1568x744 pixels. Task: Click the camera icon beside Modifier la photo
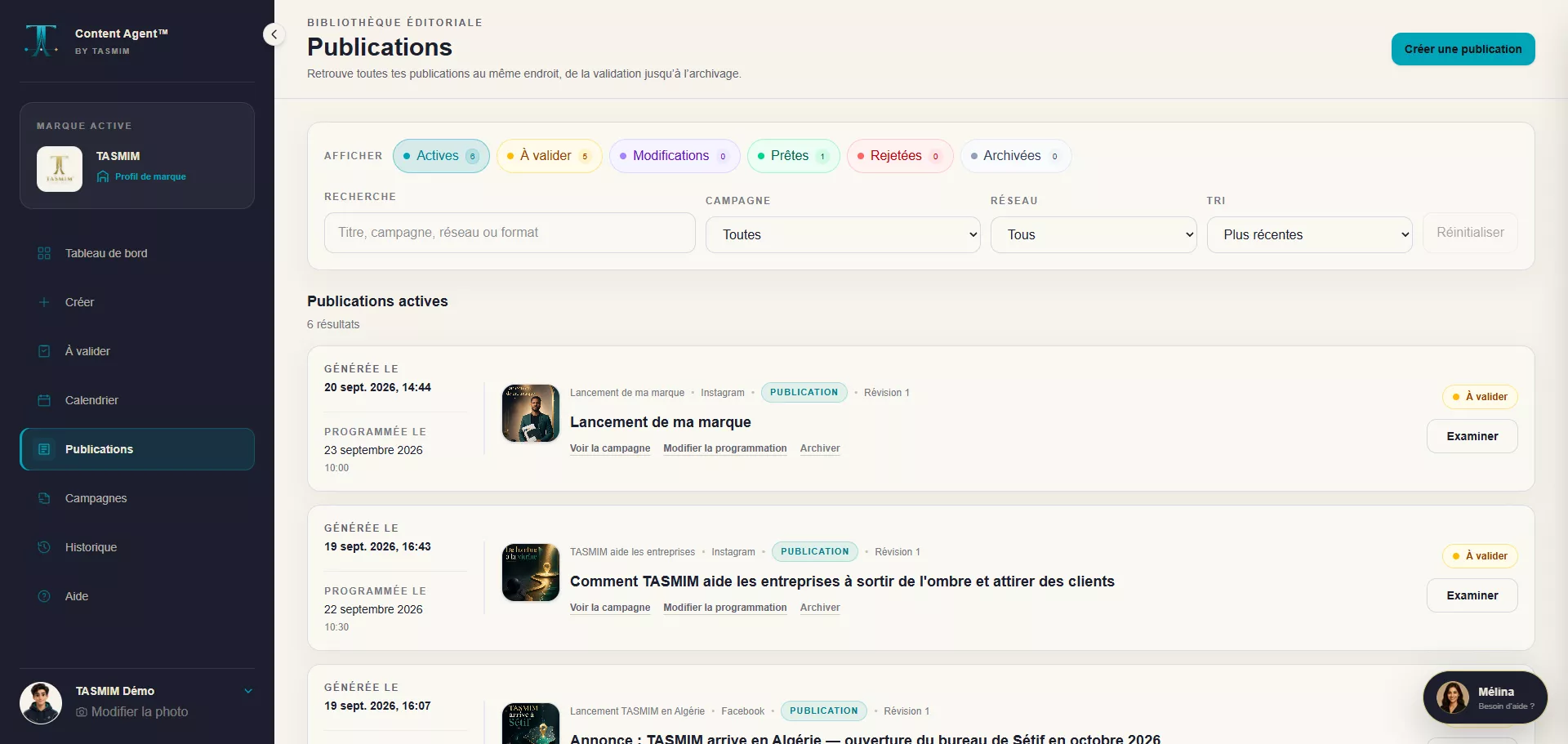tap(82, 712)
